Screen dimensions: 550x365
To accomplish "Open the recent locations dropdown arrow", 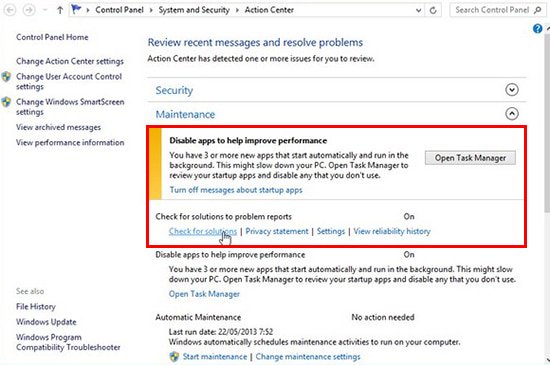I will [x=45, y=10].
